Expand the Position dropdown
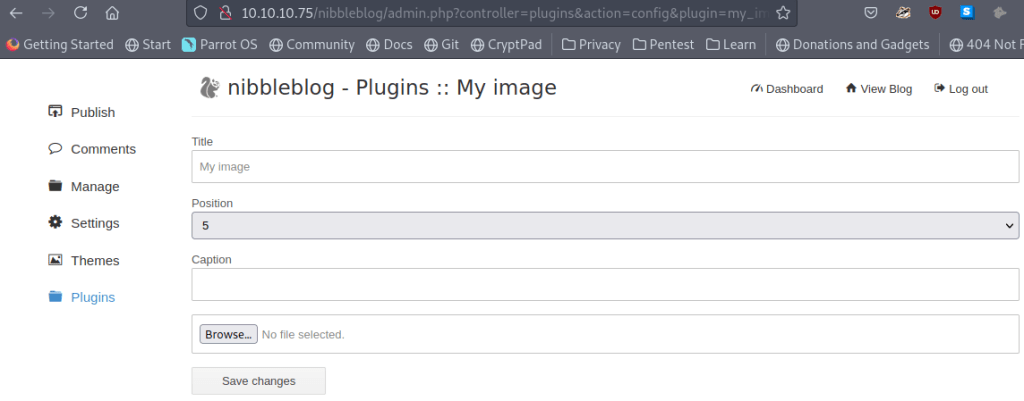This screenshot has height=401, width=1024. (605, 226)
